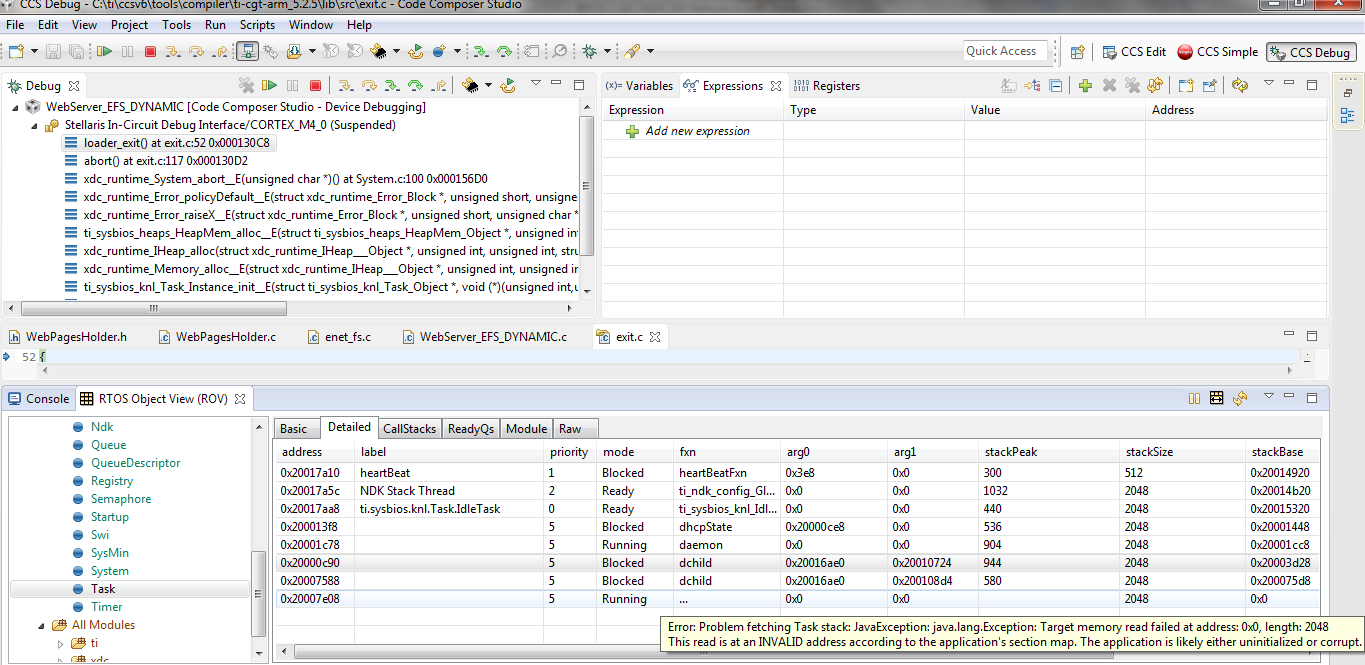Resume program execution in the Debug toolbar

point(268,86)
